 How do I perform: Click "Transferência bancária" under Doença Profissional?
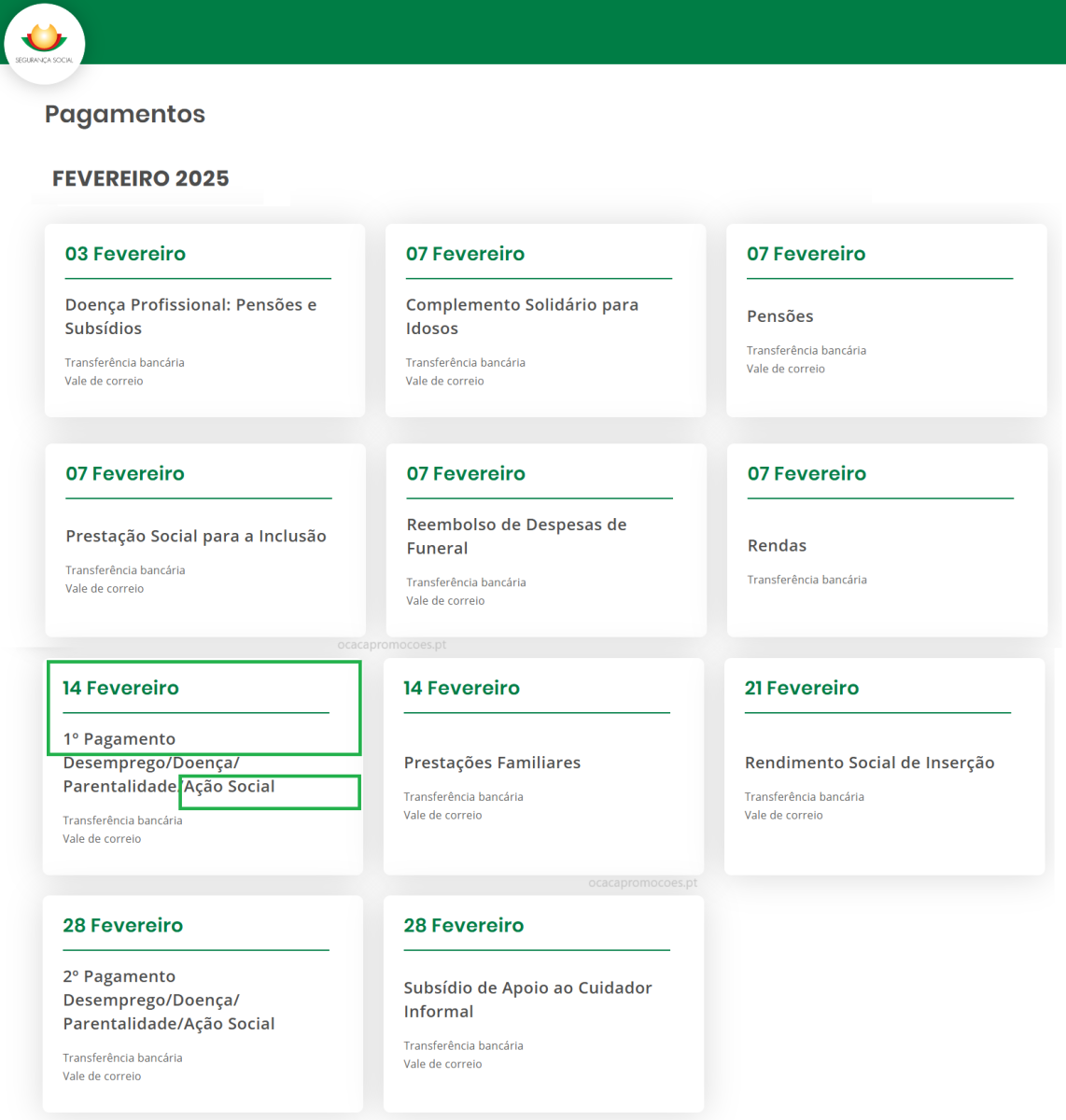(124, 362)
